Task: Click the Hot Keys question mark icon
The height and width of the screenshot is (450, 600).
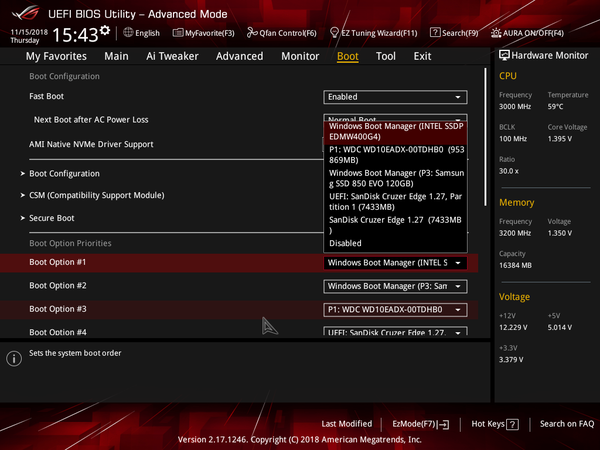Action: pyautogui.click(x=512, y=424)
